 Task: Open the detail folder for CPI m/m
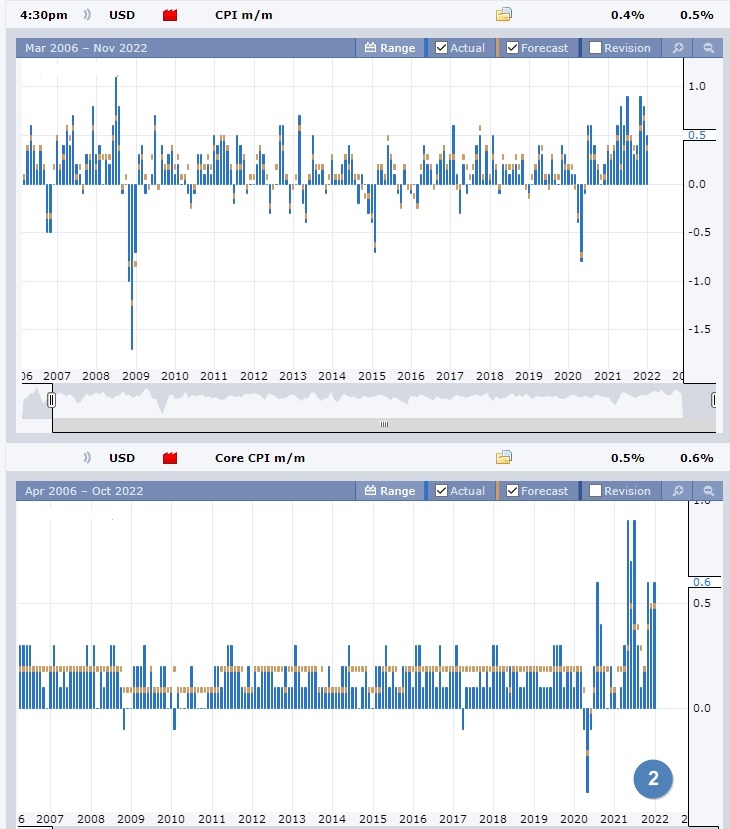pos(504,15)
